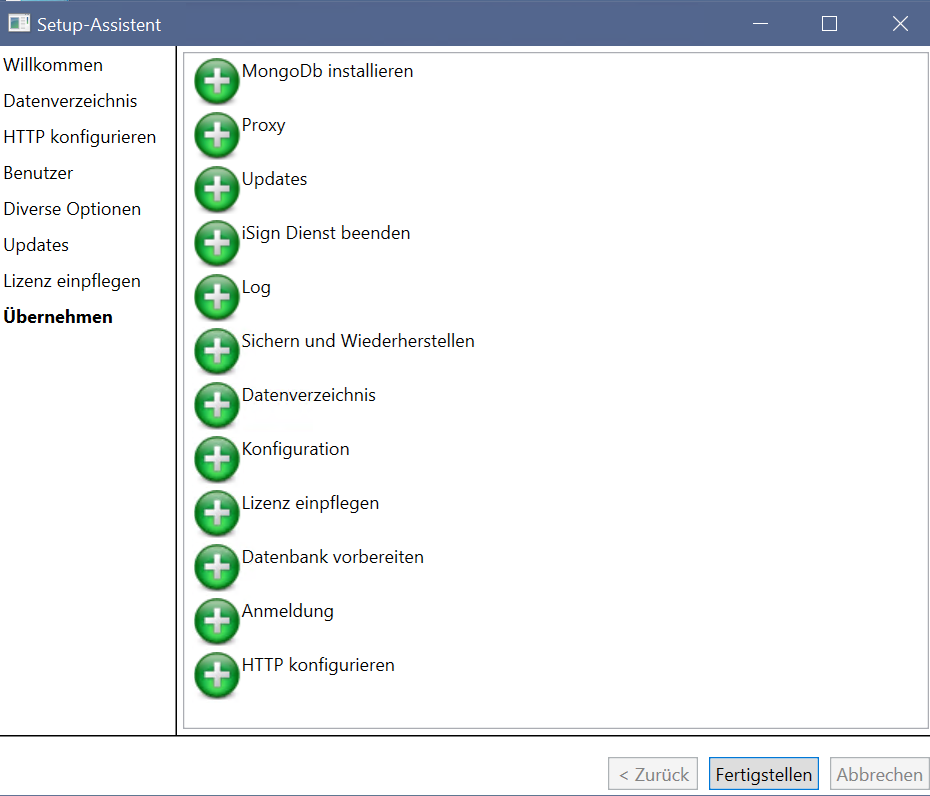Click the plus icon beside Lizenz einpflegen entry
The image size is (930, 796).
coord(216,513)
